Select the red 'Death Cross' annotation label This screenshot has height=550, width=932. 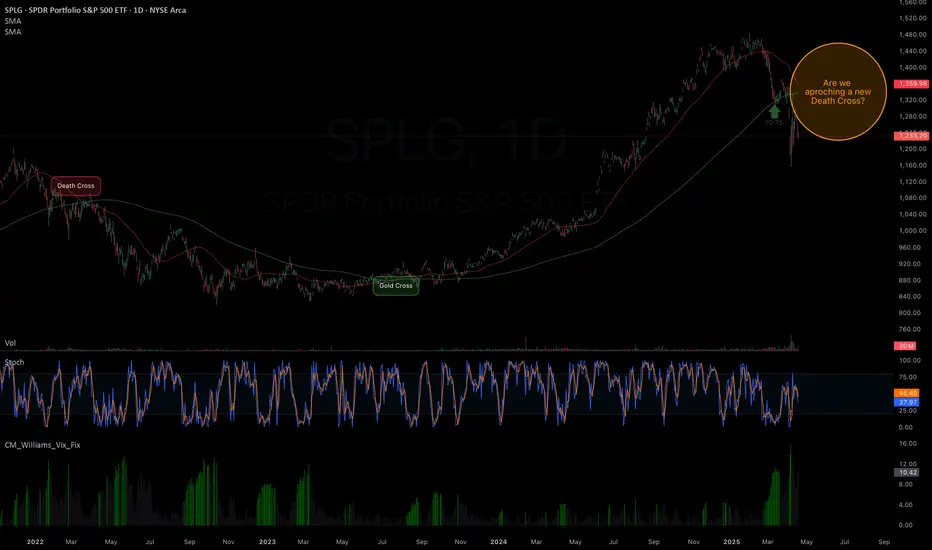(x=75, y=186)
